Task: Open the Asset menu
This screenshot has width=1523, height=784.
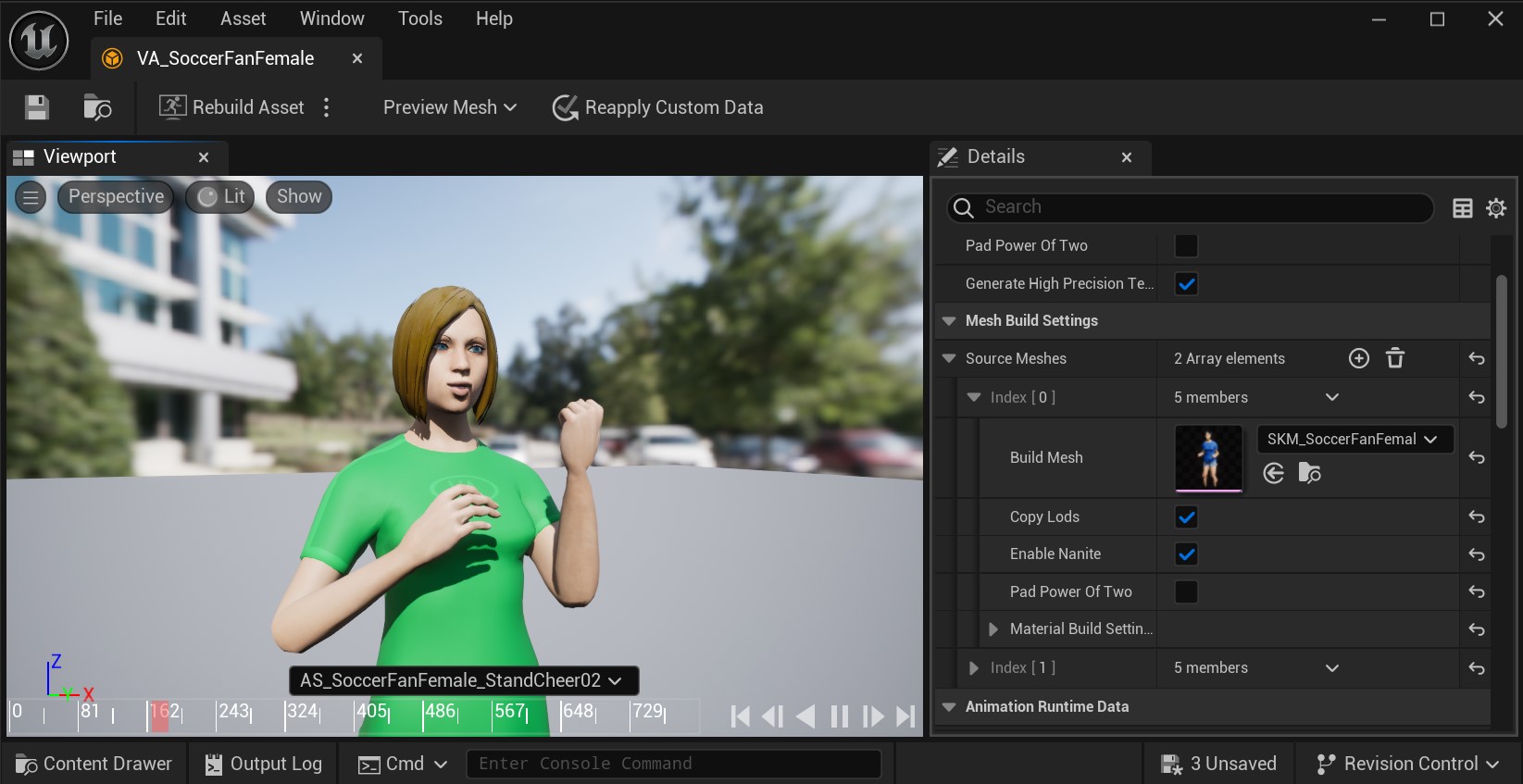Action: [x=243, y=19]
